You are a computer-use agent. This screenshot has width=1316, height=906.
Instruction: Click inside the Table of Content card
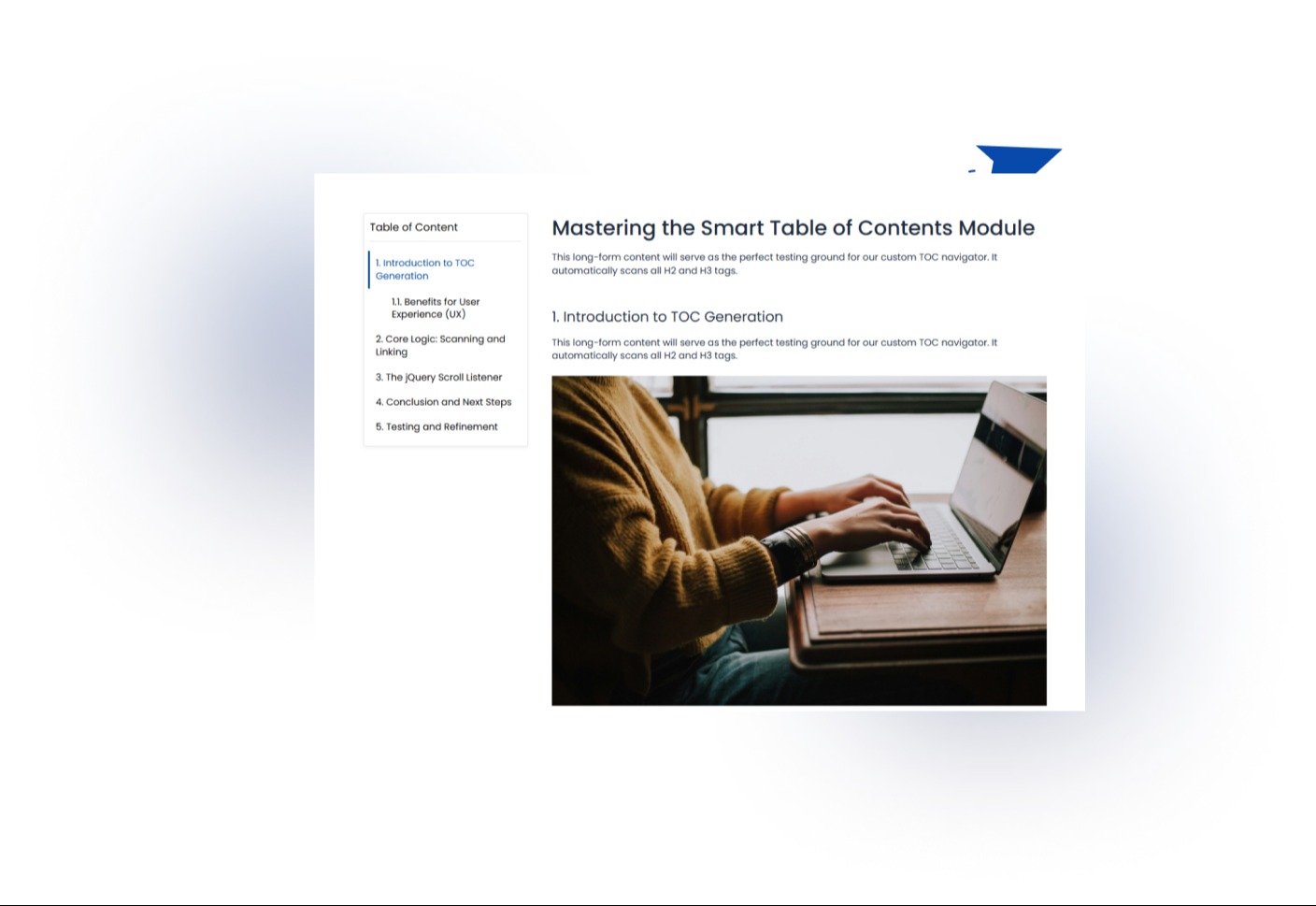(446, 327)
